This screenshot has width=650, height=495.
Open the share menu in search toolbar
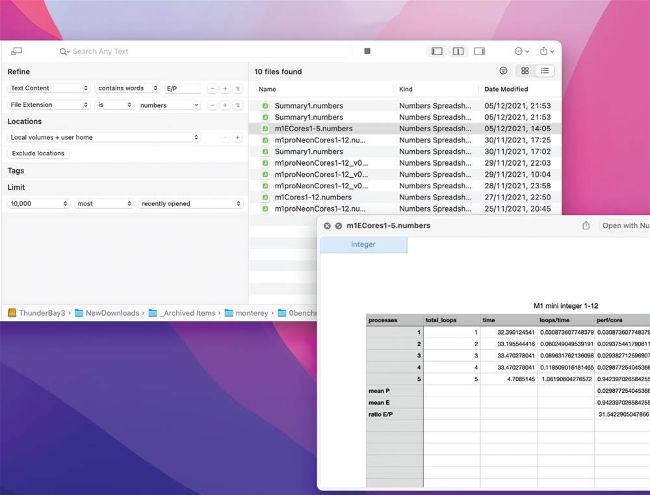[x=545, y=51]
